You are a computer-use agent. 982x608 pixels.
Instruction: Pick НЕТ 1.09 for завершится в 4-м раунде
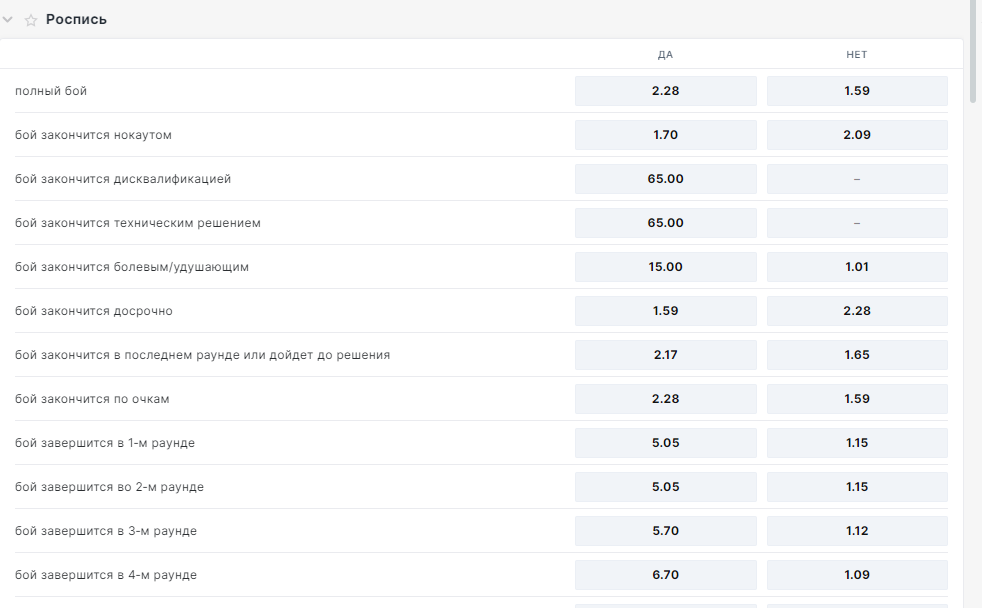tap(857, 575)
